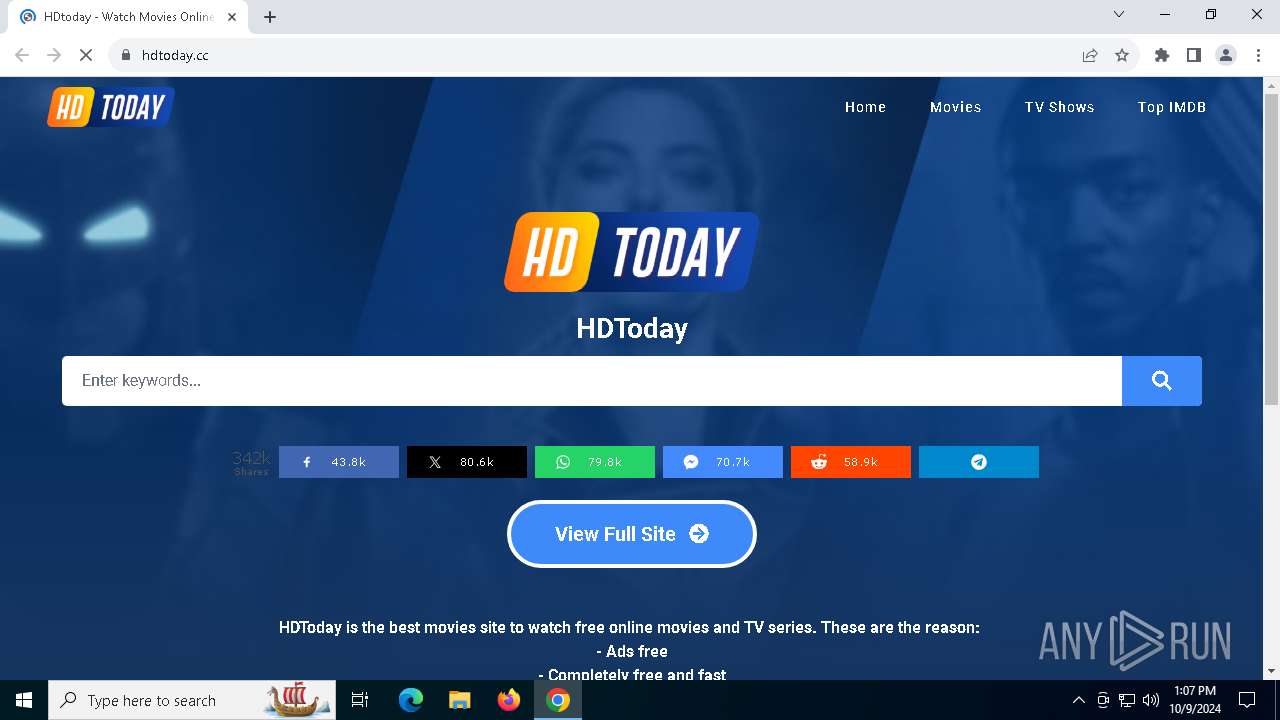Open the Windows Start menu
Viewport: 1280px width, 720px height.
point(24,700)
